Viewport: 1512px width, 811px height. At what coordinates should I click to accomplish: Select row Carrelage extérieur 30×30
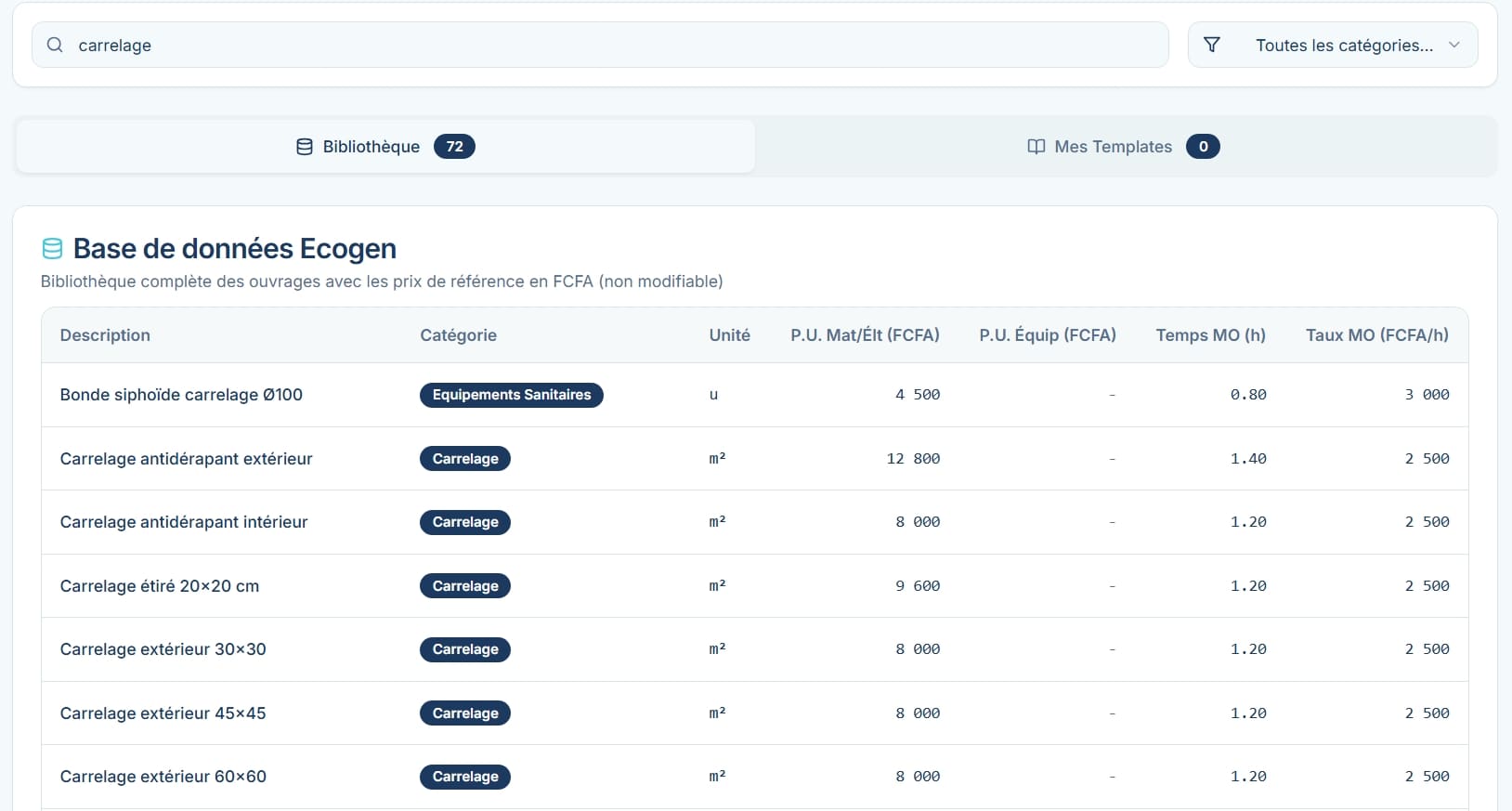754,649
